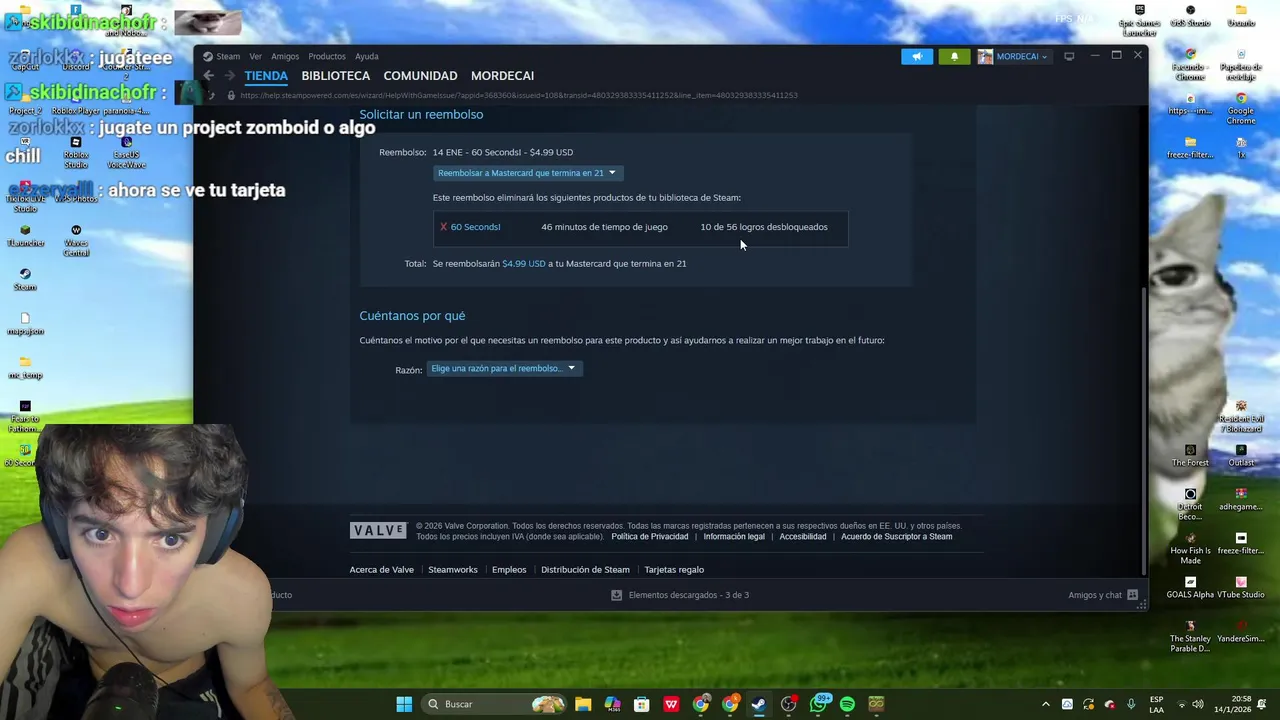The width and height of the screenshot is (1280, 720).
Task: Click the Steam page vertical scrollbar
Action: coord(1144,430)
